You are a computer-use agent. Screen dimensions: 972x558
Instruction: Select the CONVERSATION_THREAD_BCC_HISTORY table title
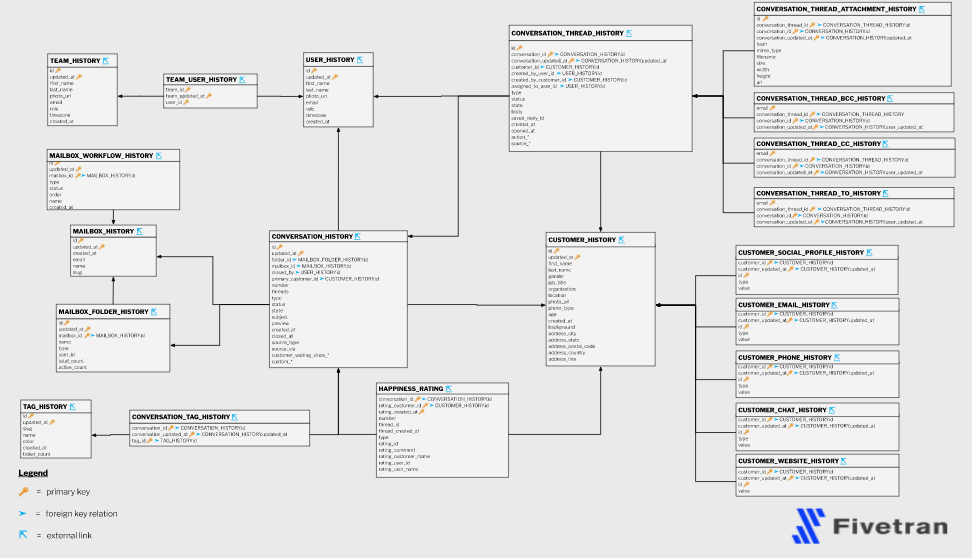click(820, 99)
